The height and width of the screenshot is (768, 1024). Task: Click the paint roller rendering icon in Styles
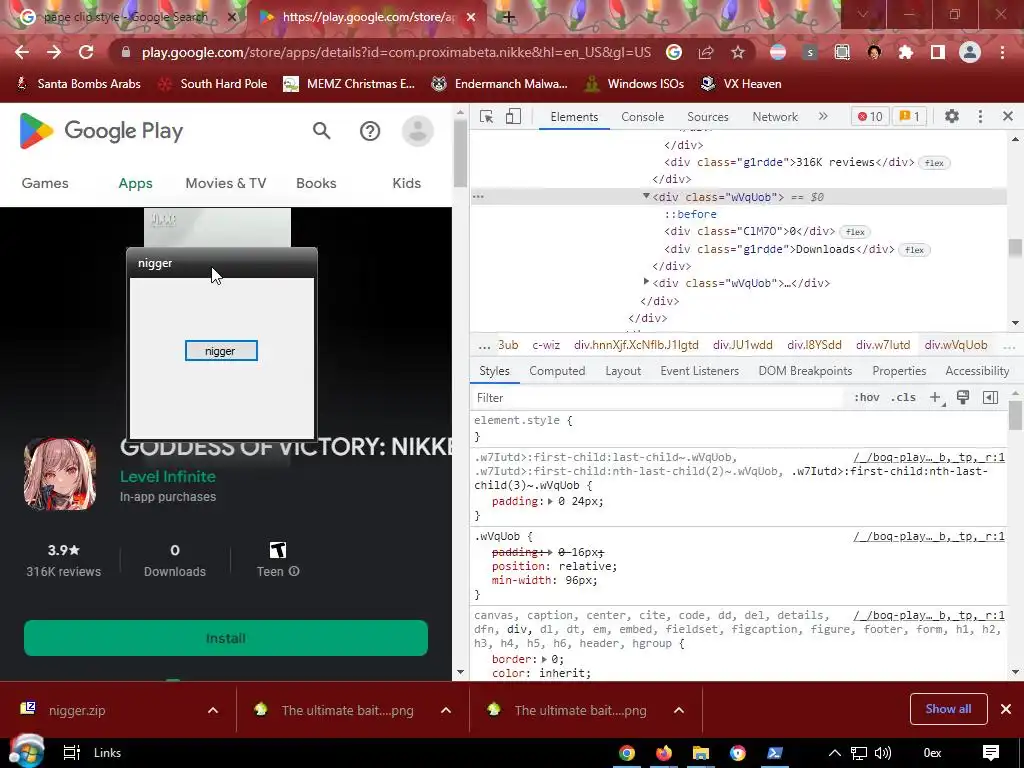pos(963,397)
